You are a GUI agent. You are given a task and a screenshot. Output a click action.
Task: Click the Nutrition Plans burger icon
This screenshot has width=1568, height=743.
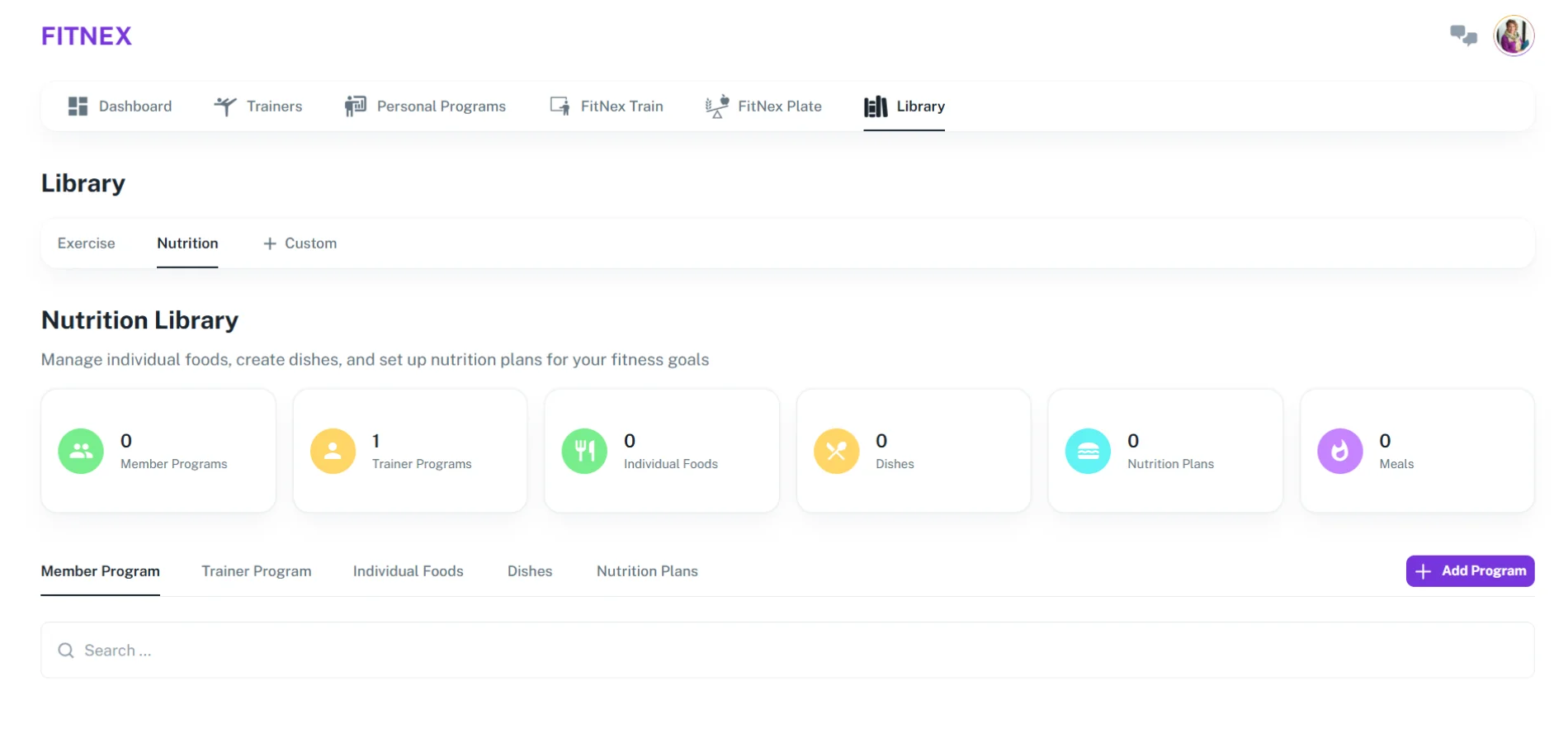[x=1088, y=451]
